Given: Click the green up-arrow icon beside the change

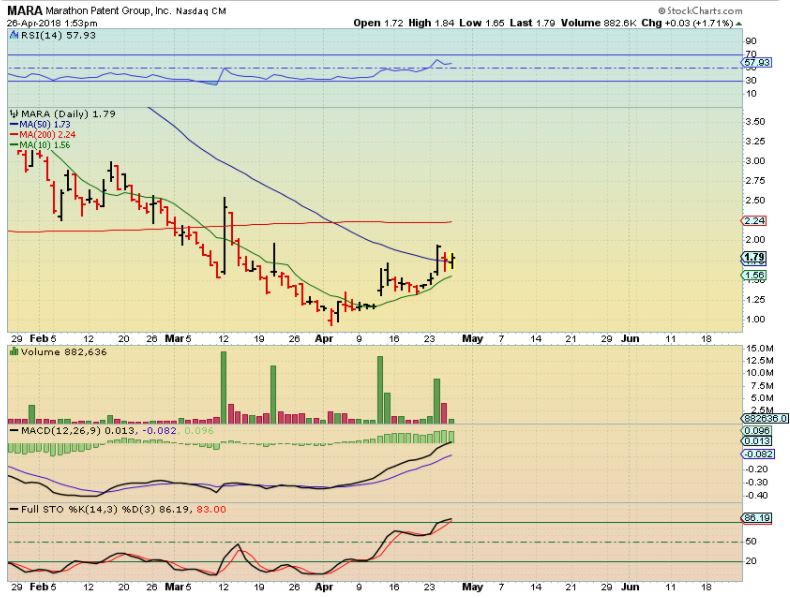Looking at the screenshot, I should click(739, 23).
